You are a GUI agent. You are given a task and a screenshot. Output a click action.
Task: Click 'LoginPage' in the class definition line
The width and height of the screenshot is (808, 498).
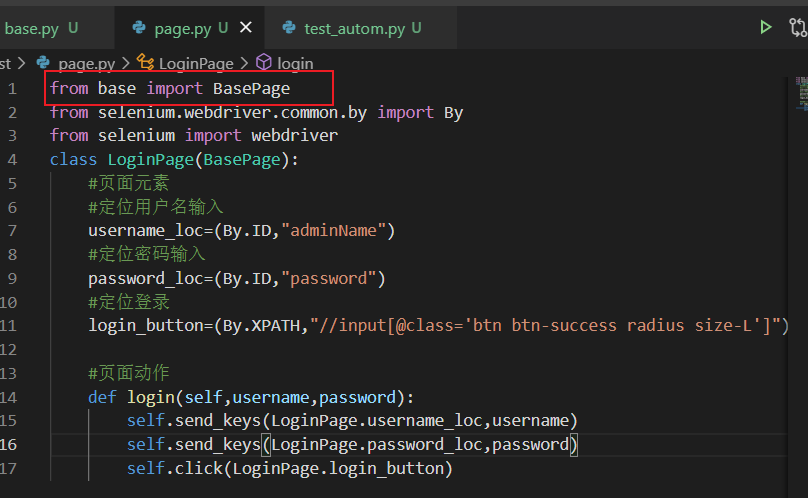tap(150, 160)
